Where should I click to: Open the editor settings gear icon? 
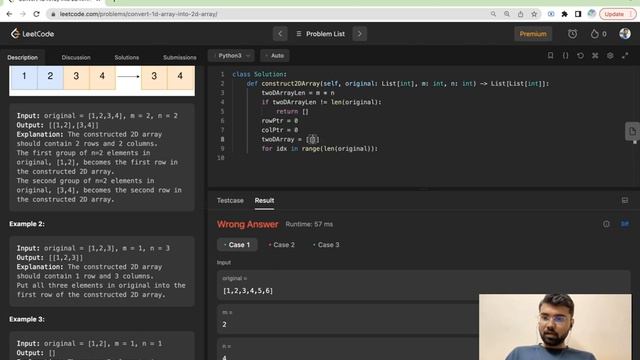click(610, 56)
